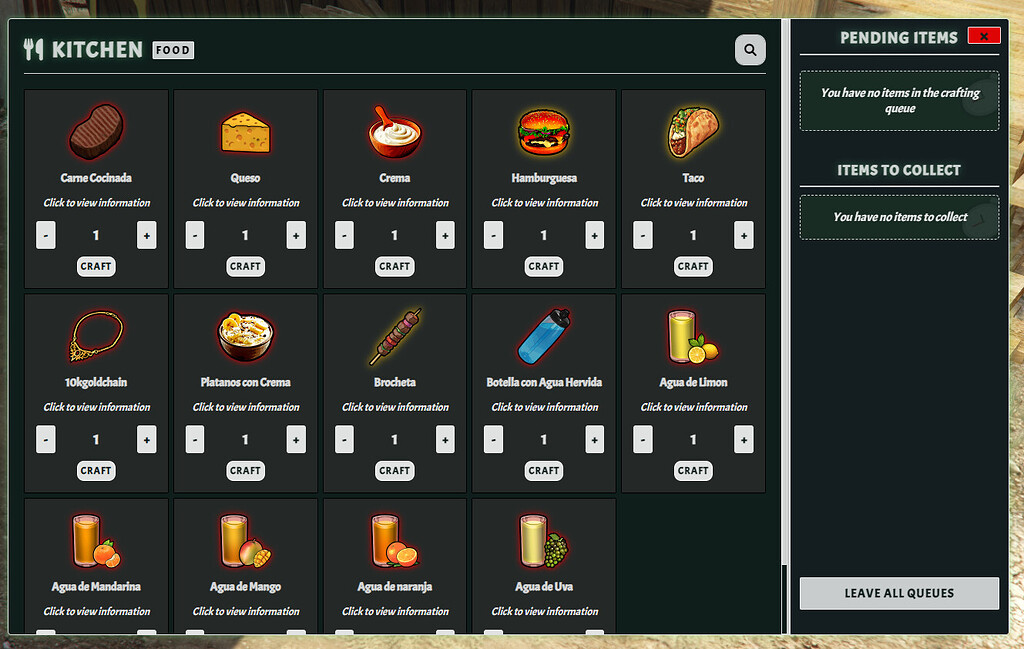Select the Hamburguesa food icon
Viewport: 1024px width, 649px height.
pos(543,131)
